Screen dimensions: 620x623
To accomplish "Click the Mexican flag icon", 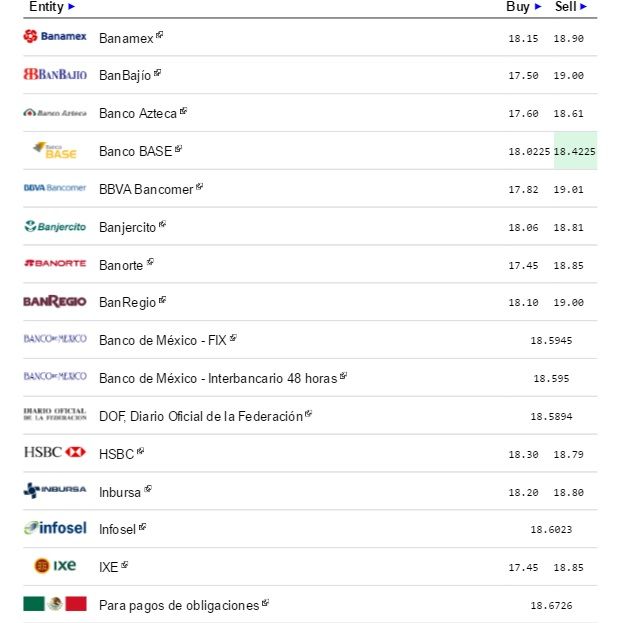I will tap(55, 604).
